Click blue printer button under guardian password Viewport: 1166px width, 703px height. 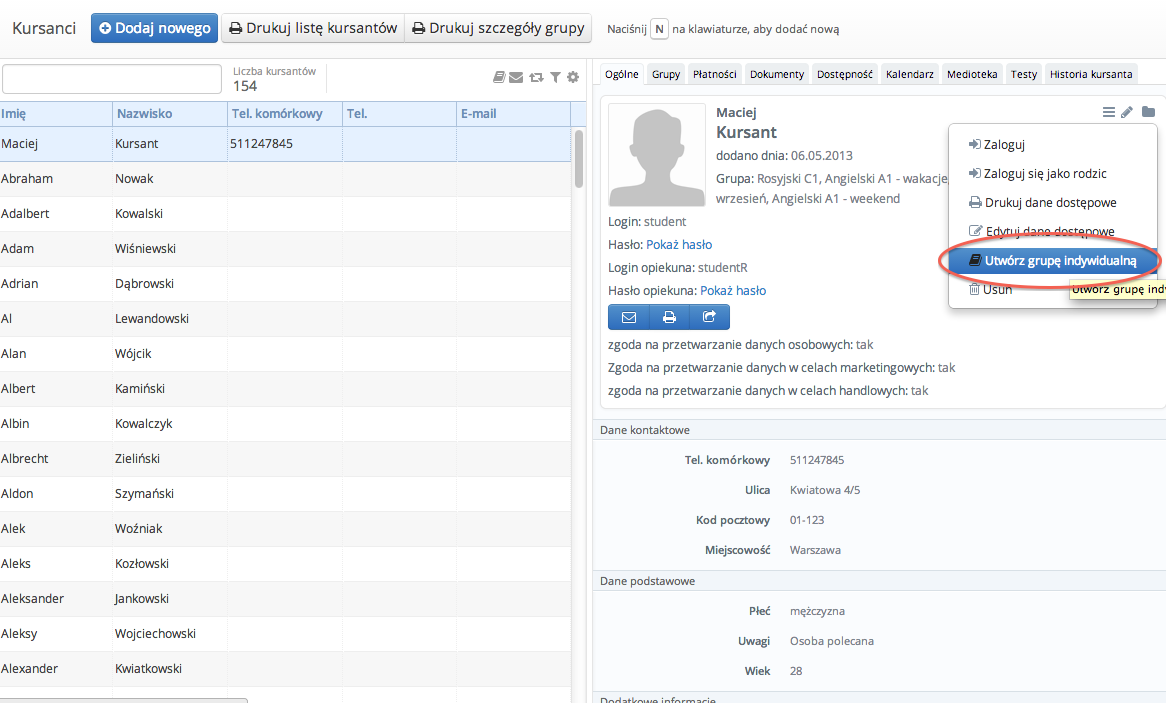(669, 317)
